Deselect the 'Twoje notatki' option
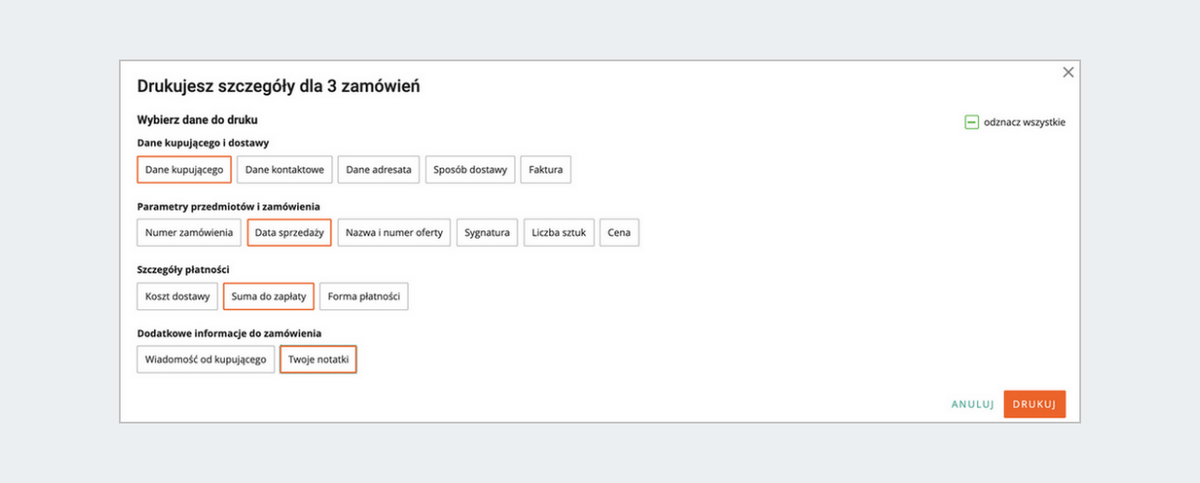1200x483 pixels. point(318,359)
